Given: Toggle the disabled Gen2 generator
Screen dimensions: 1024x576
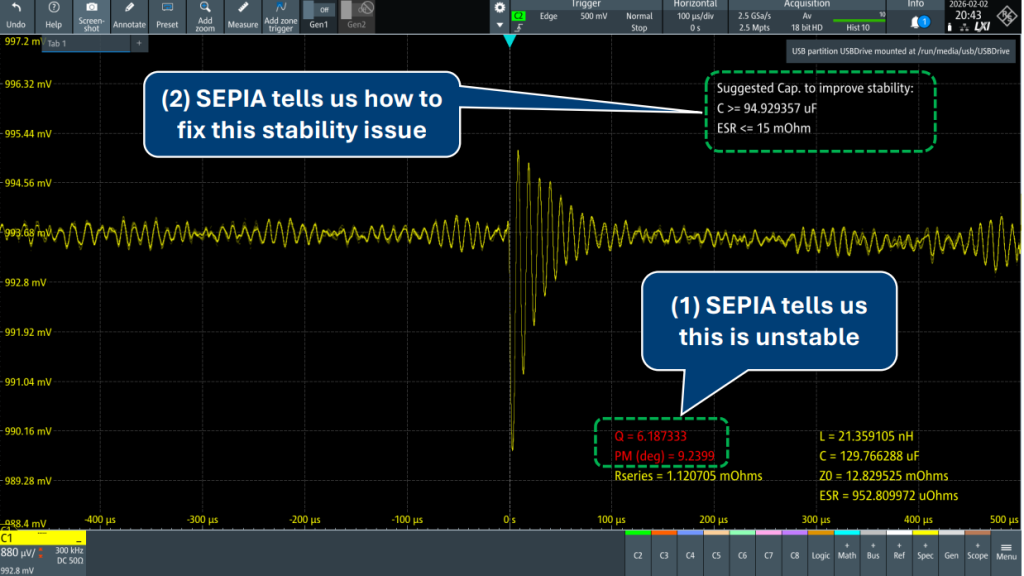Looking at the screenshot, I should coord(357,9).
